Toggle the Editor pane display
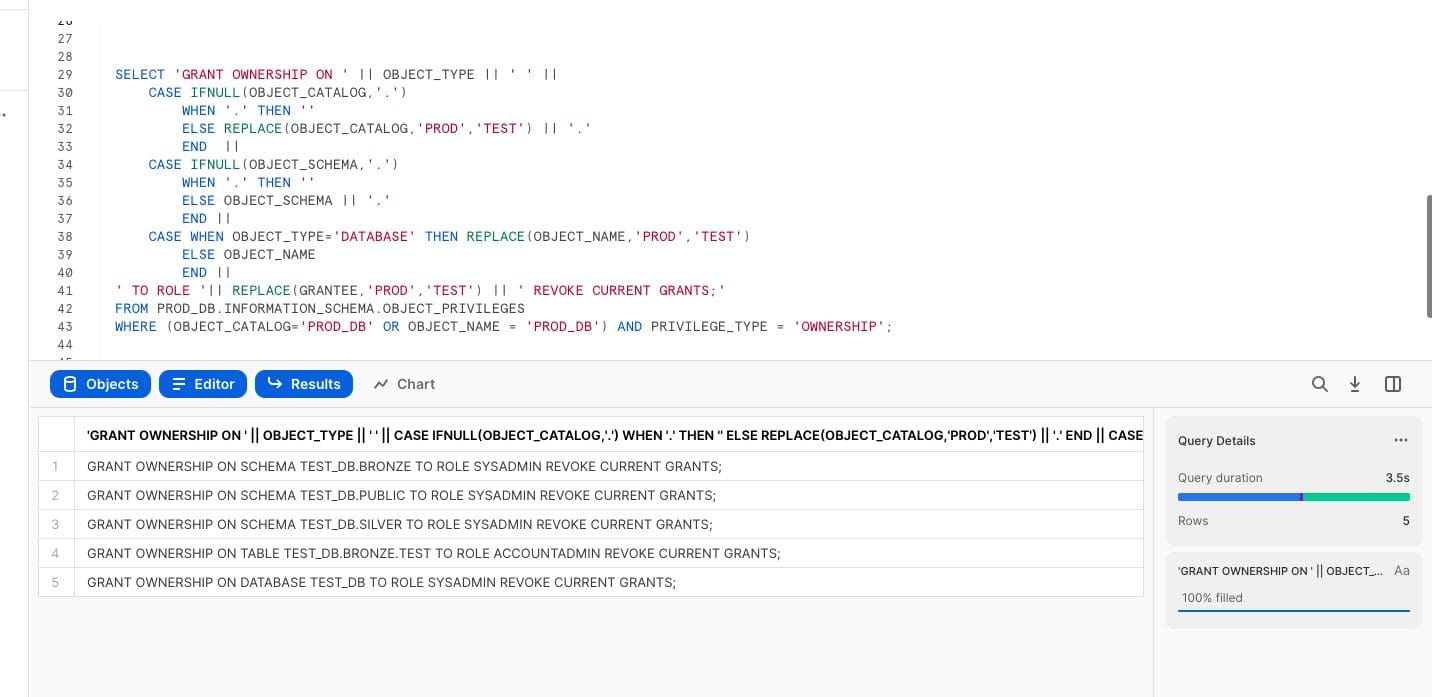The height and width of the screenshot is (697, 1432). 203,384
